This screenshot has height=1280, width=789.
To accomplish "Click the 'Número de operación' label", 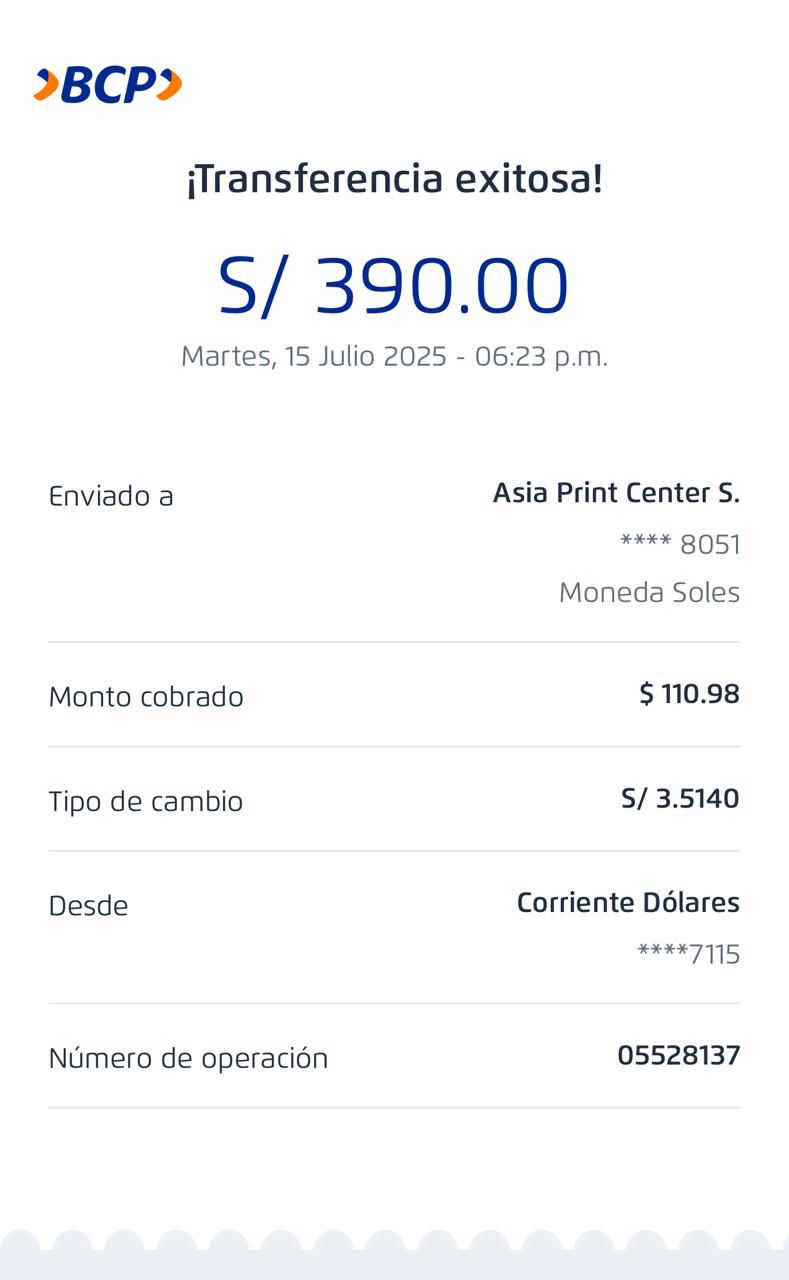I will [x=188, y=1059].
